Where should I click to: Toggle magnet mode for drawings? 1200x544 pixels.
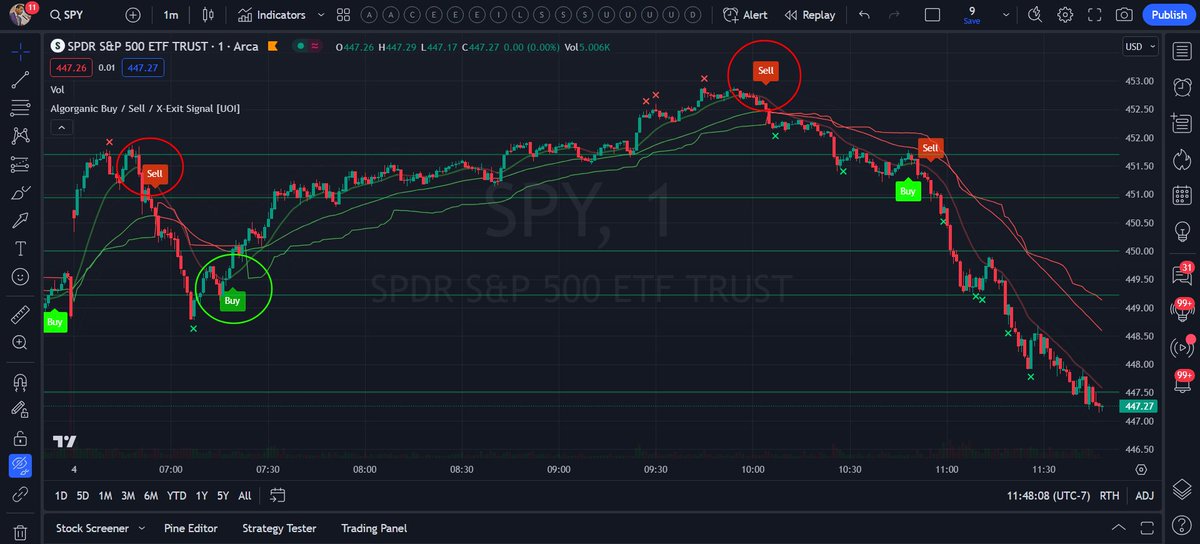(20, 382)
